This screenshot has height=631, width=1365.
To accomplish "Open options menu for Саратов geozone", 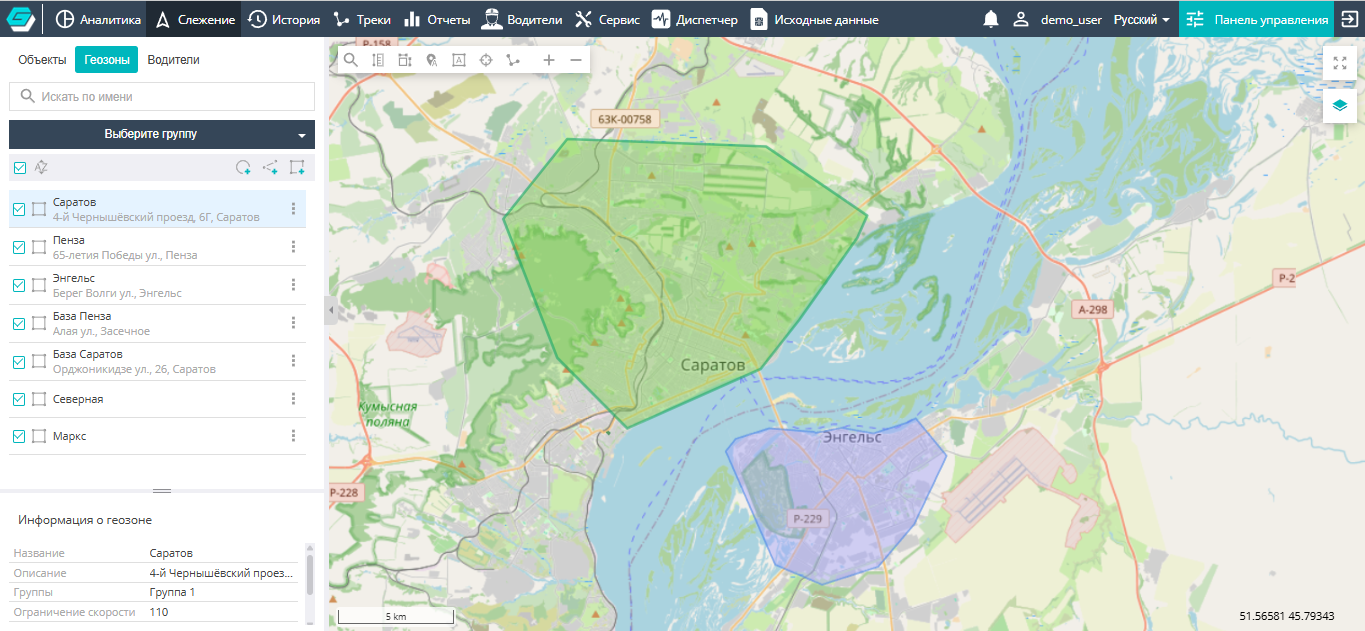I will [293, 209].
